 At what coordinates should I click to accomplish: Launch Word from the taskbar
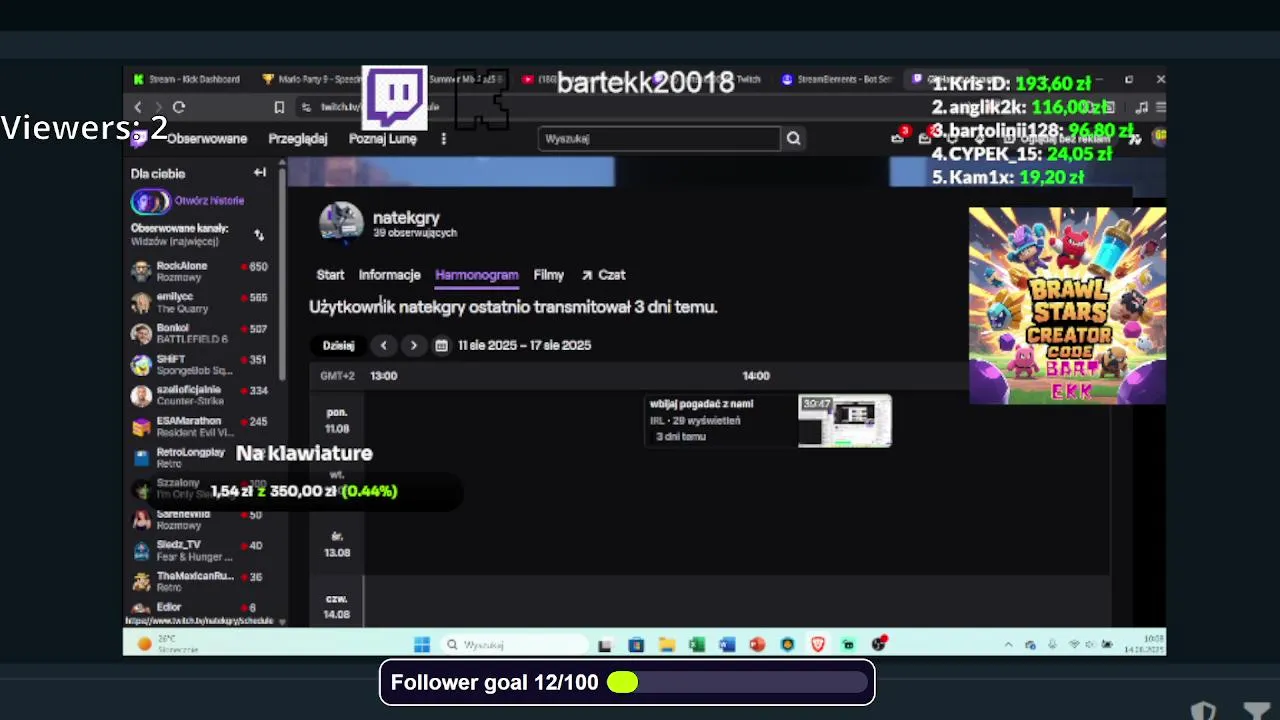coord(727,645)
